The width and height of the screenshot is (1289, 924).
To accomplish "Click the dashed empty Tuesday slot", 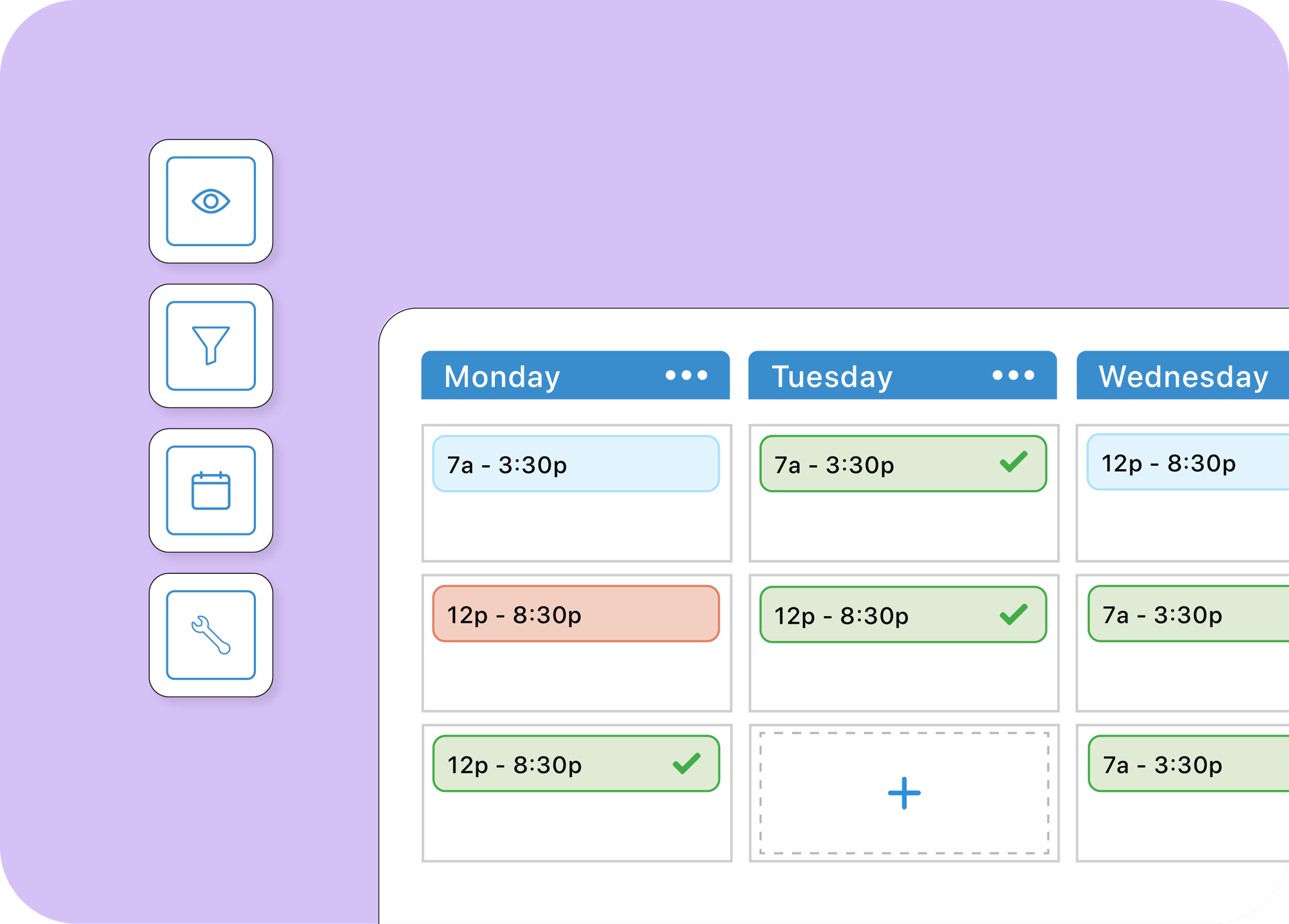I will click(904, 793).
